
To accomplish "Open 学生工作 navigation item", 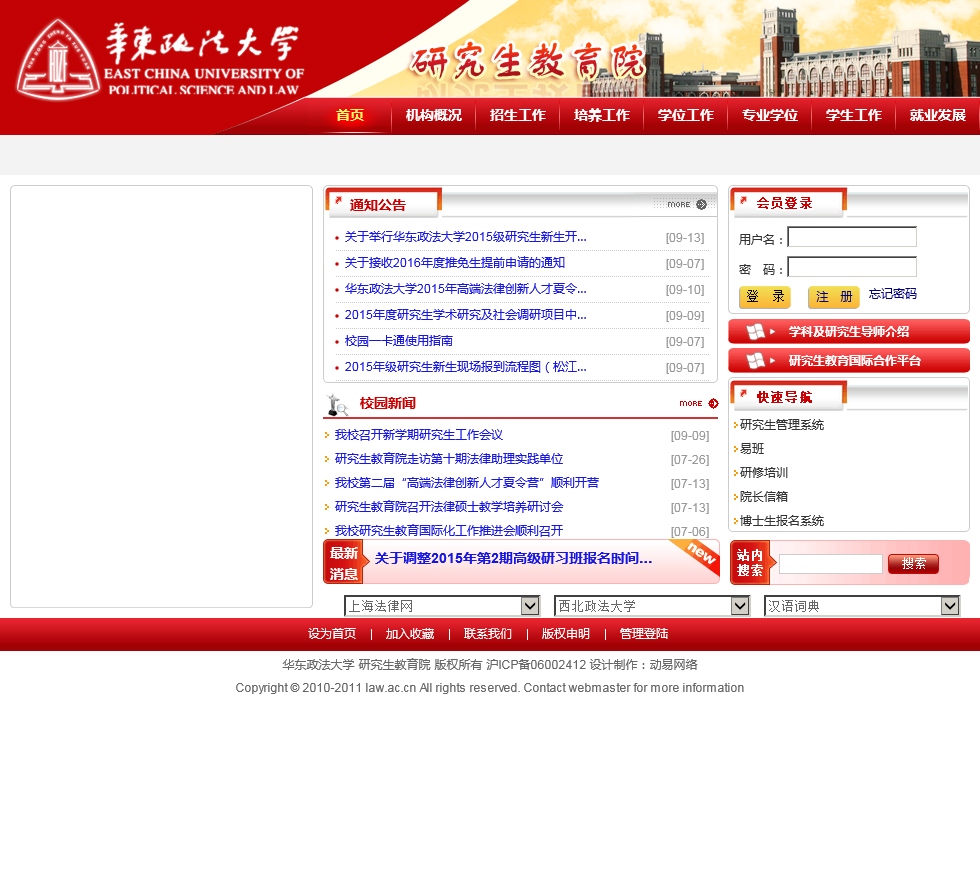I will (x=854, y=115).
